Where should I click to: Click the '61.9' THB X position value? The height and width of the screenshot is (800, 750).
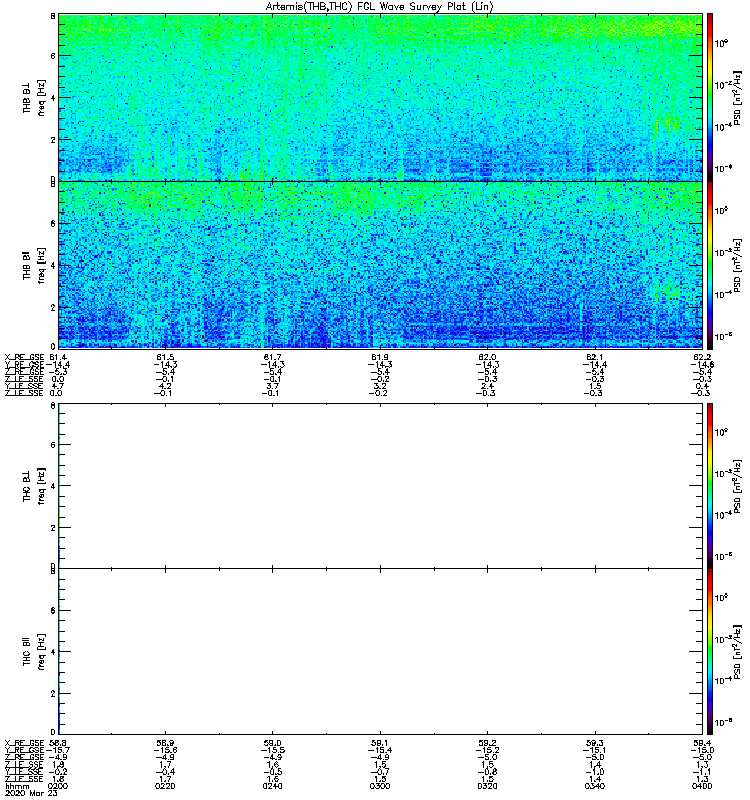tap(380, 357)
